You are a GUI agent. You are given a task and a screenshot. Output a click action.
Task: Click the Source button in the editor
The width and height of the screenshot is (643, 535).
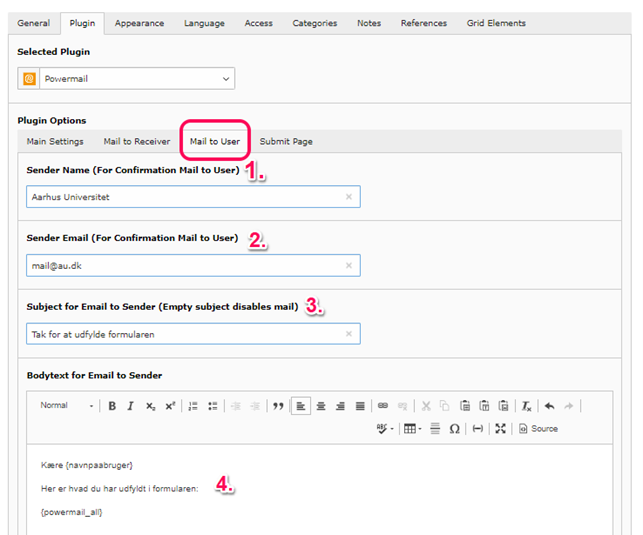pyautogui.click(x=538, y=428)
